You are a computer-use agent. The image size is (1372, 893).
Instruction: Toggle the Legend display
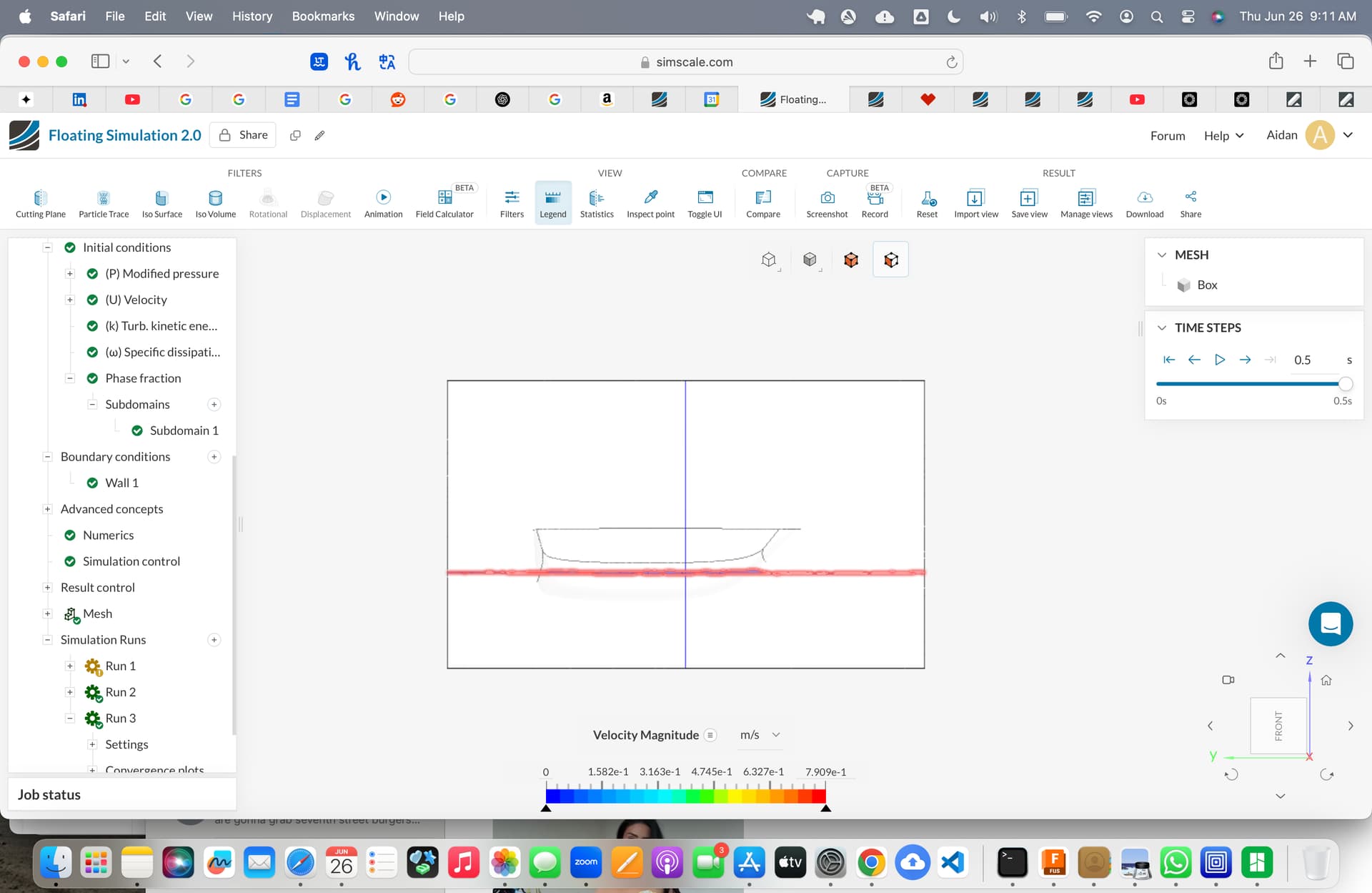pos(552,203)
